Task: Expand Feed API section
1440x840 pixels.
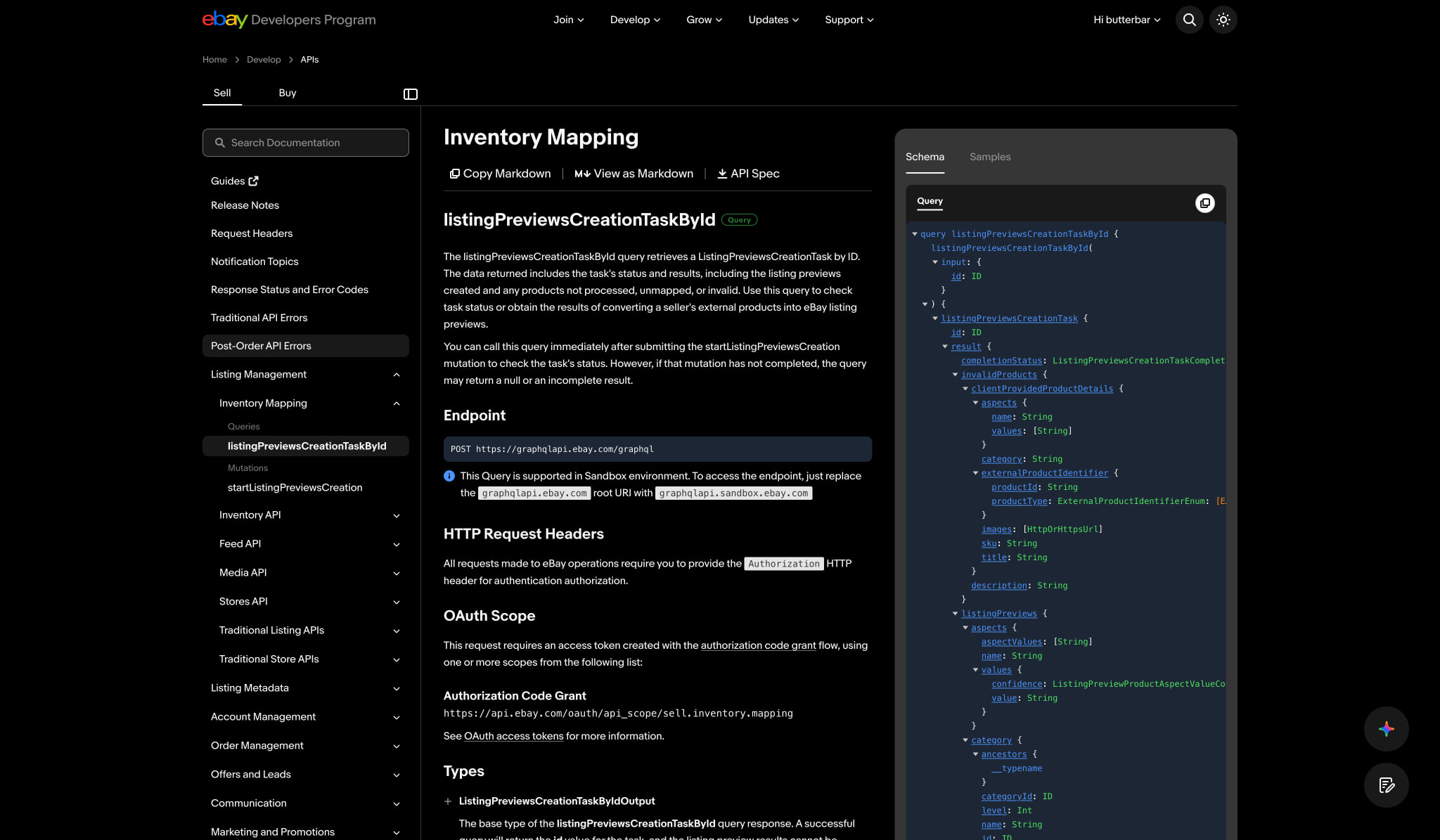Action: [397, 545]
